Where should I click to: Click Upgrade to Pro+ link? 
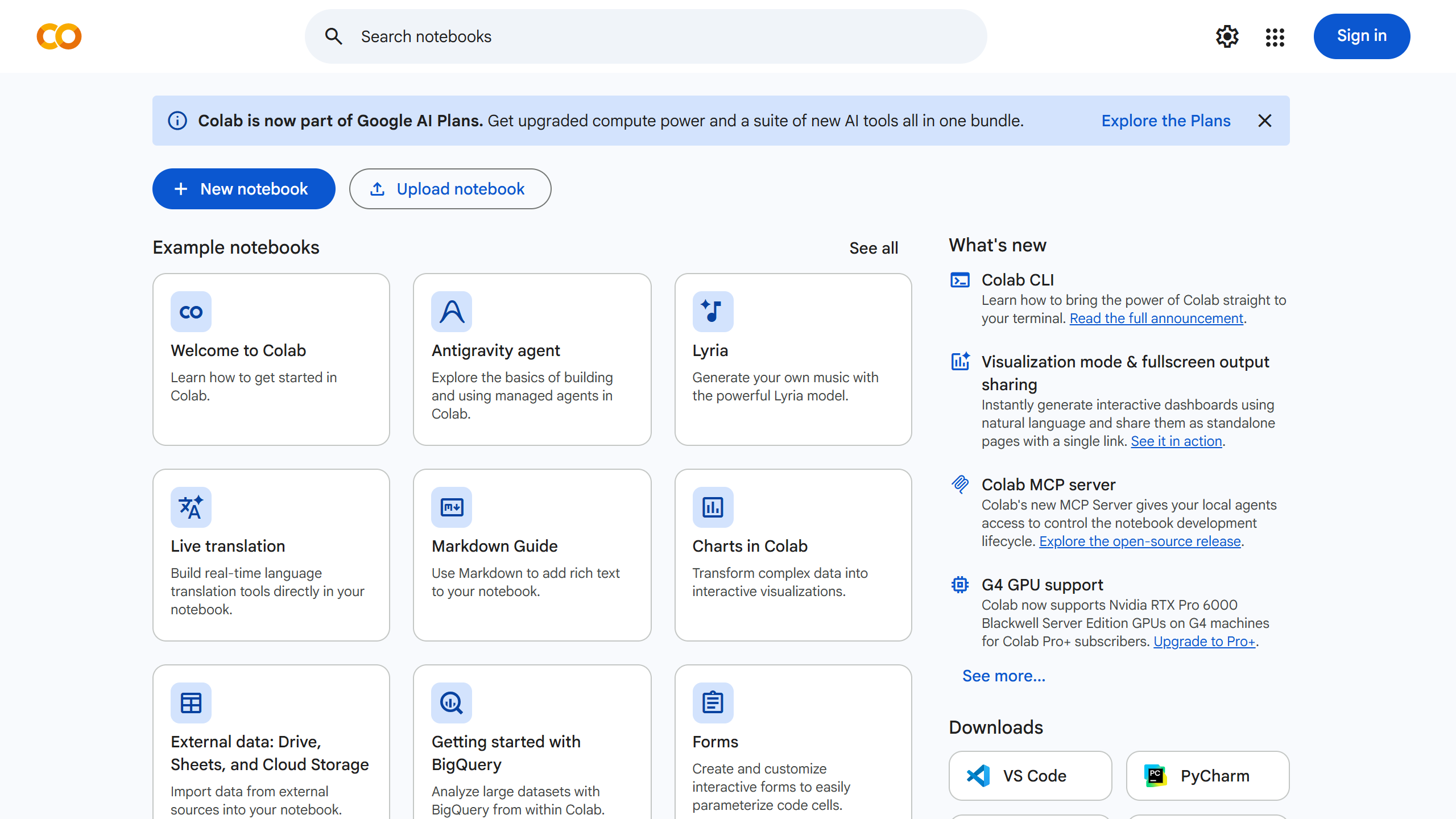(1204, 642)
